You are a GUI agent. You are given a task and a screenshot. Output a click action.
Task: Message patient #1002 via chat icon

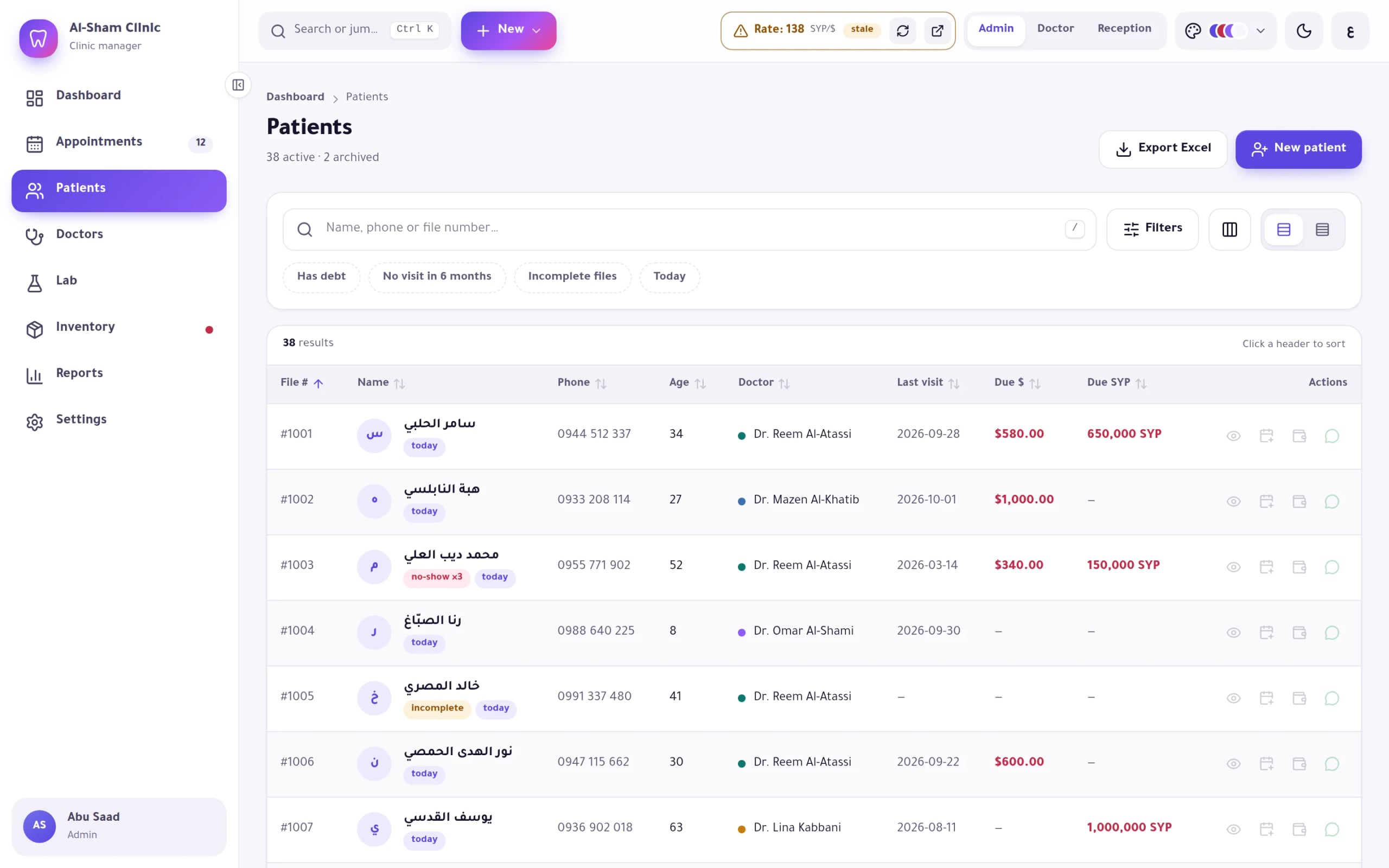point(1331,501)
